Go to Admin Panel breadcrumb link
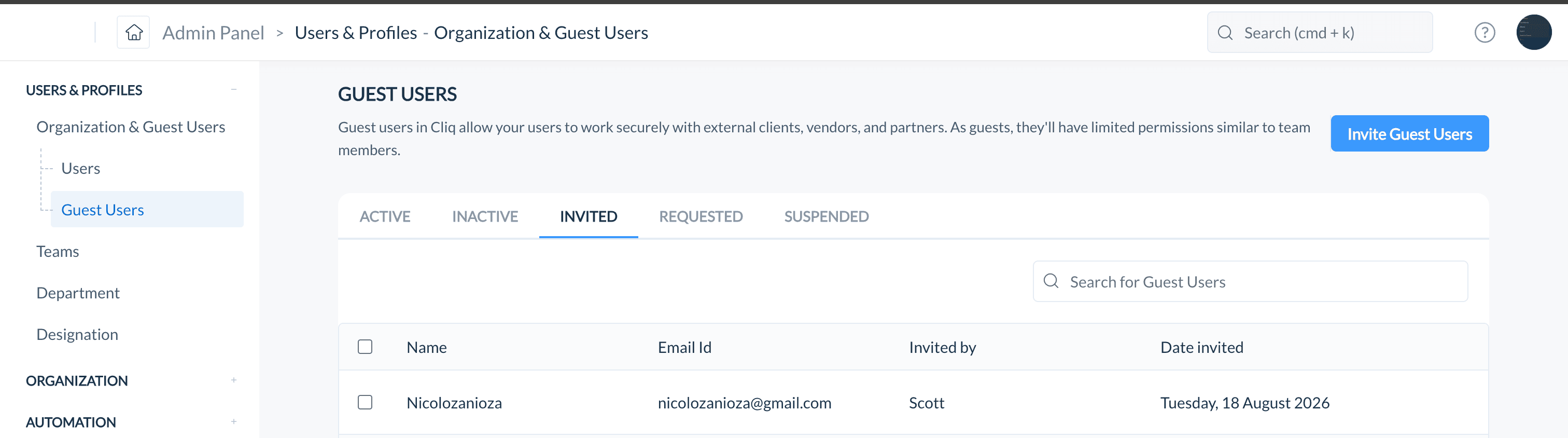The image size is (1568, 438). [x=213, y=33]
